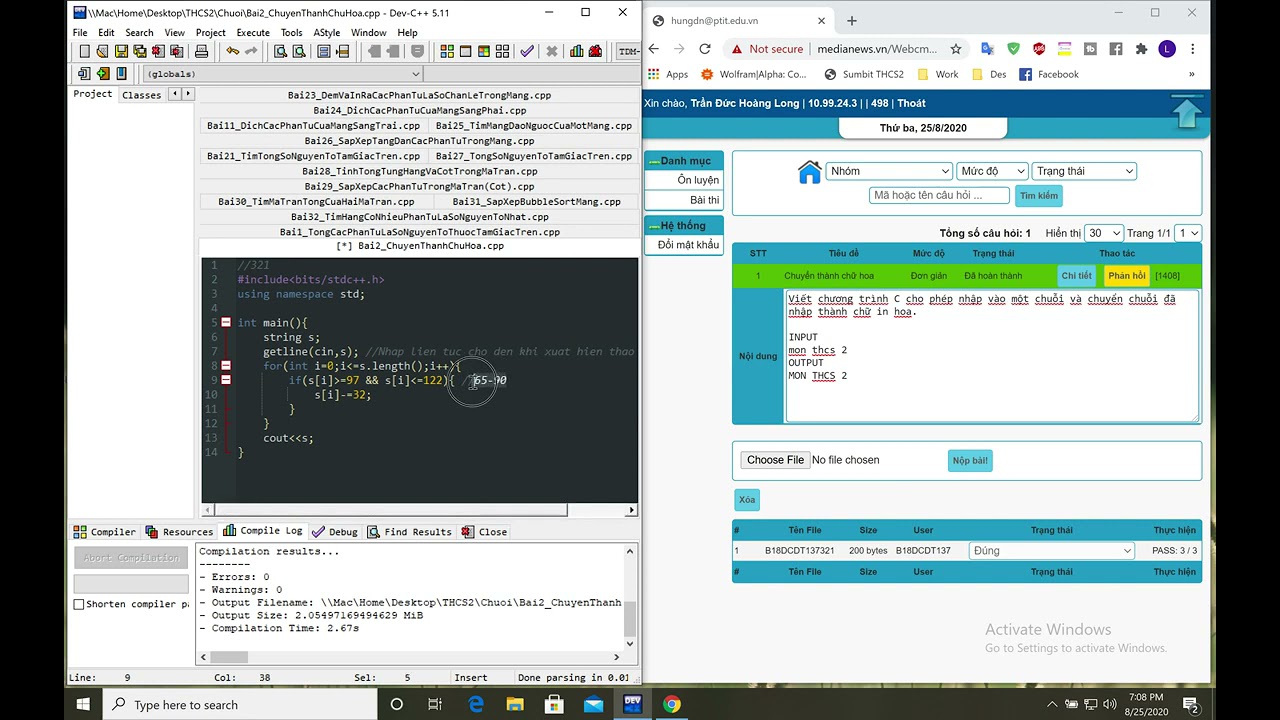Open the Execute menu
The height and width of the screenshot is (720, 1280).
point(253,32)
